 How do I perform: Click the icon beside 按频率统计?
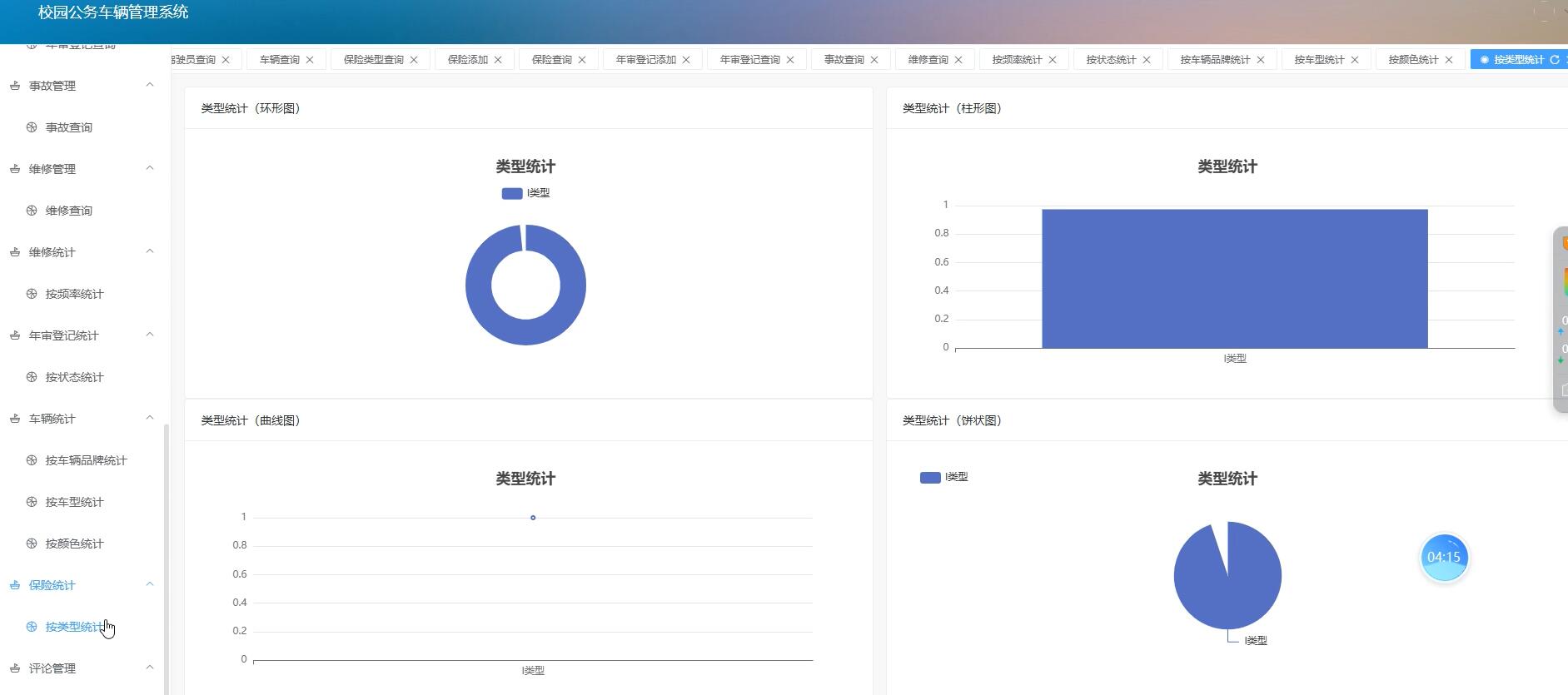coord(32,294)
